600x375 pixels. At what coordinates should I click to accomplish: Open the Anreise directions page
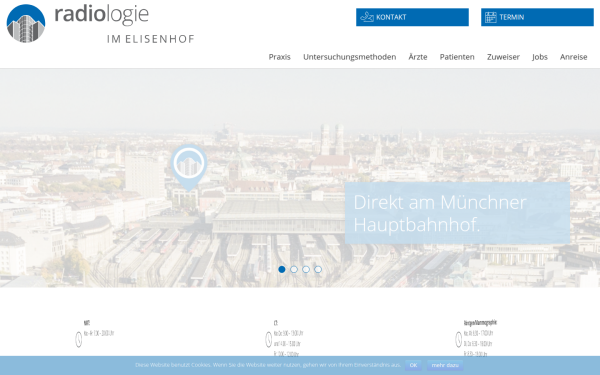[x=573, y=57]
